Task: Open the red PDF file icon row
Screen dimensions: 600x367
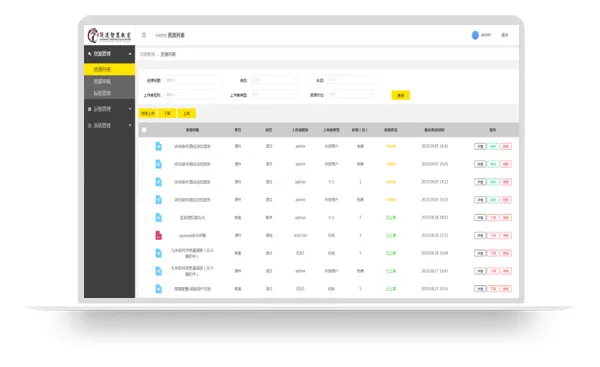Action: [x=158, y=235]
